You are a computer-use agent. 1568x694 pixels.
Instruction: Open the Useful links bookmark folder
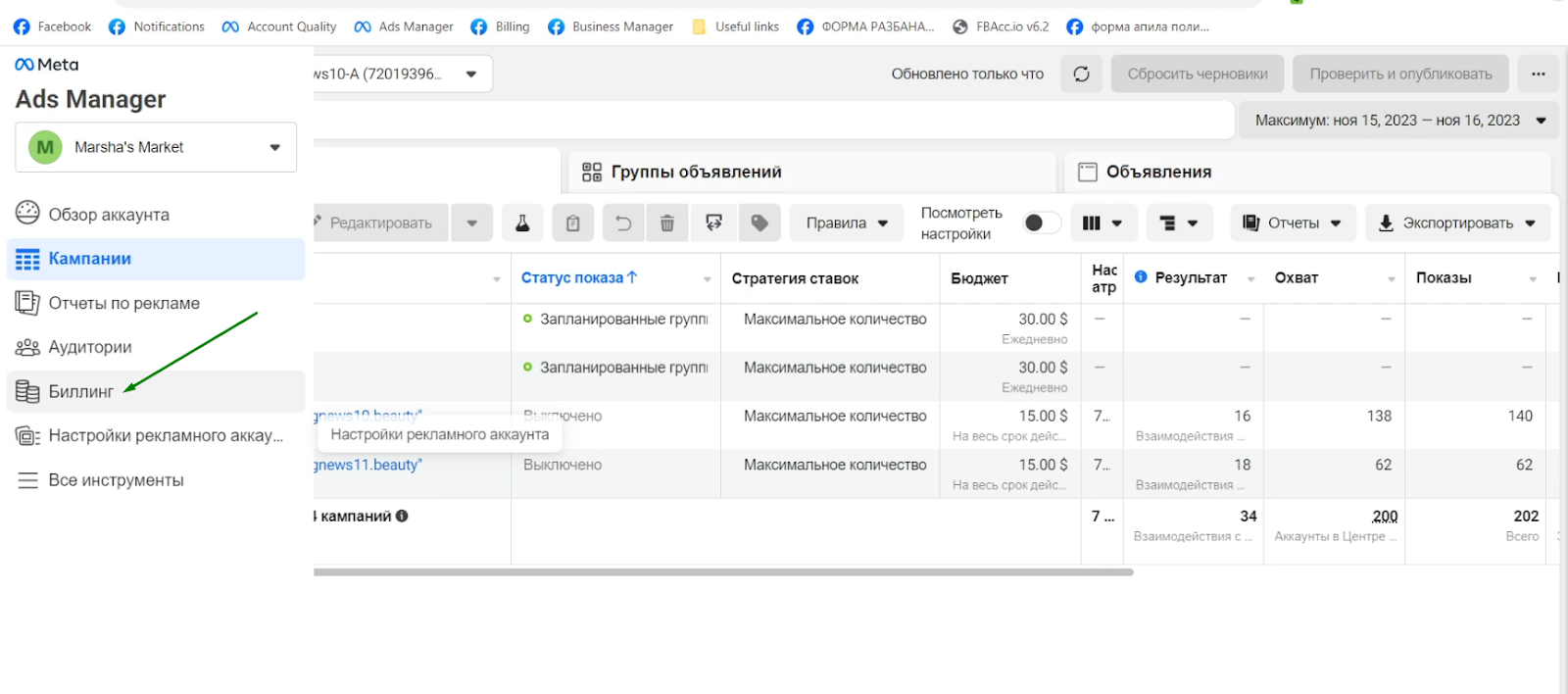[x=736, y=26]
